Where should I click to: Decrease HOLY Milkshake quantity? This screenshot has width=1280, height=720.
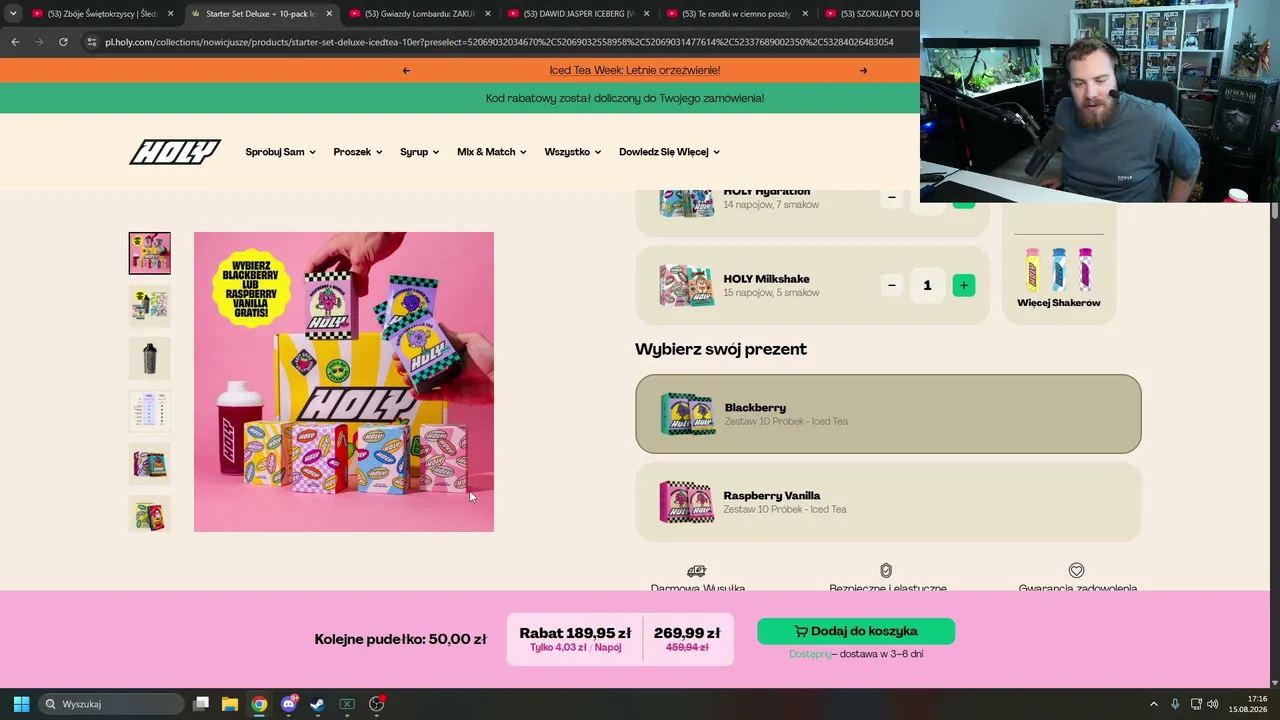[892, 286]
